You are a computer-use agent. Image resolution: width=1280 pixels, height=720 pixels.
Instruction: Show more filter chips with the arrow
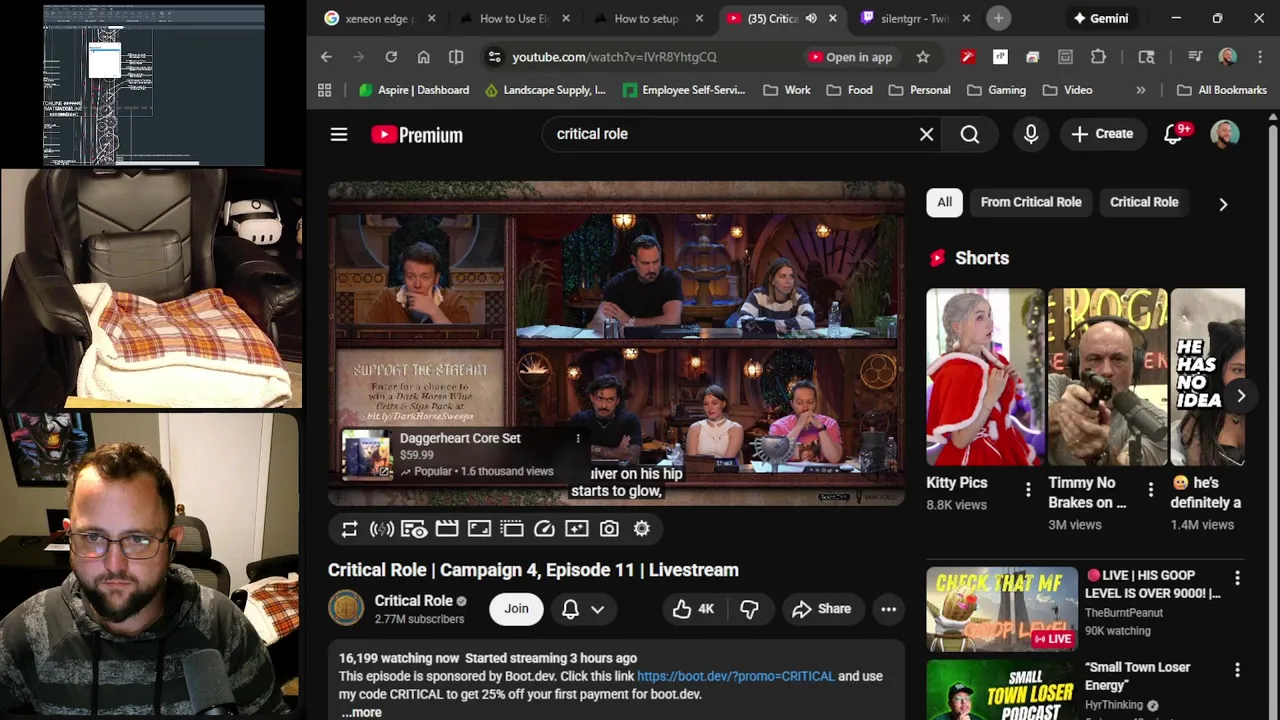1223,204
